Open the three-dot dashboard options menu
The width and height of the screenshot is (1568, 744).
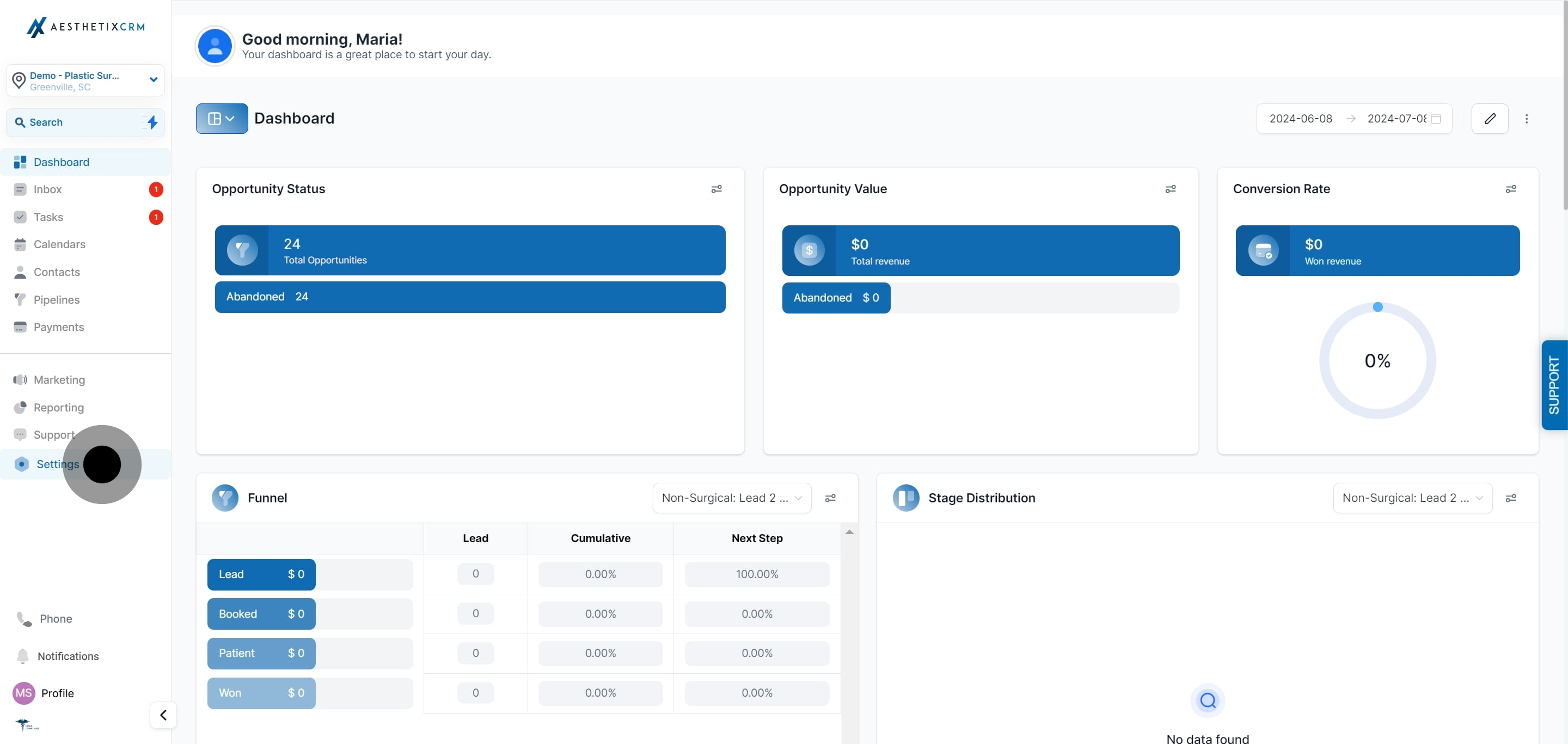click(1526, 119)
